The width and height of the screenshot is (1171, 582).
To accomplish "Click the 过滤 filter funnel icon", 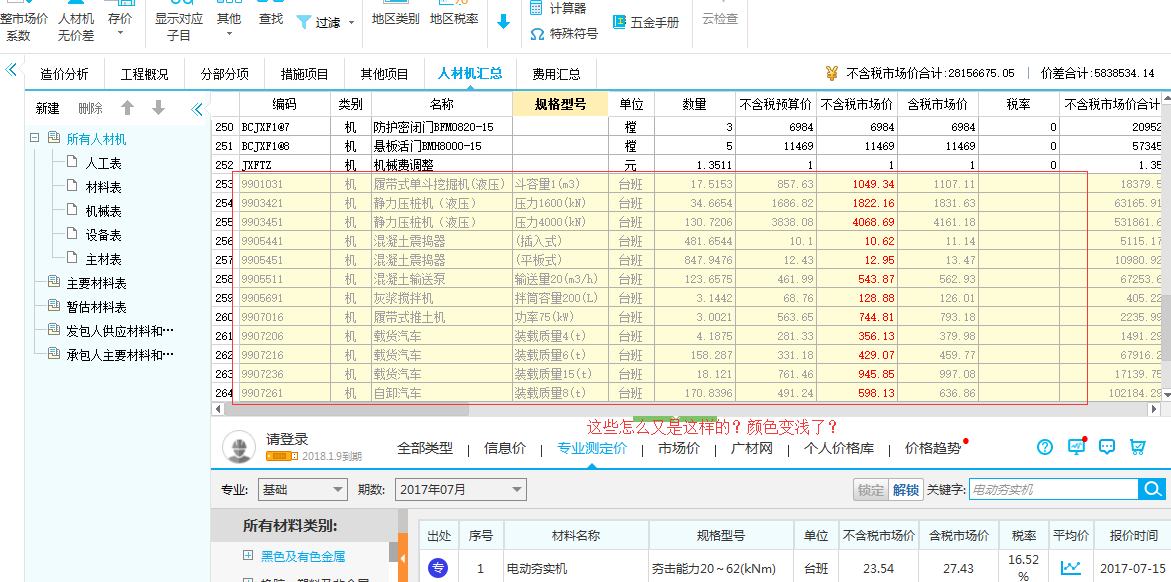I will pos(304,22).
